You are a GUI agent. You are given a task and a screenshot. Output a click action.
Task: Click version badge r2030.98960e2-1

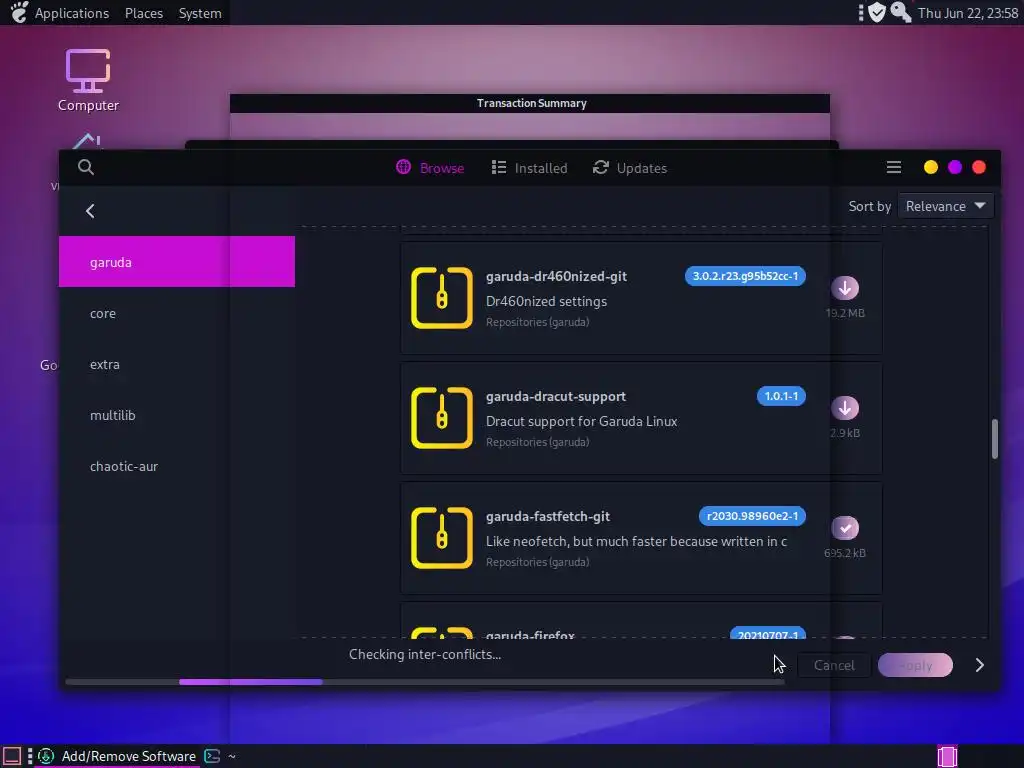[x=752, y=516]
